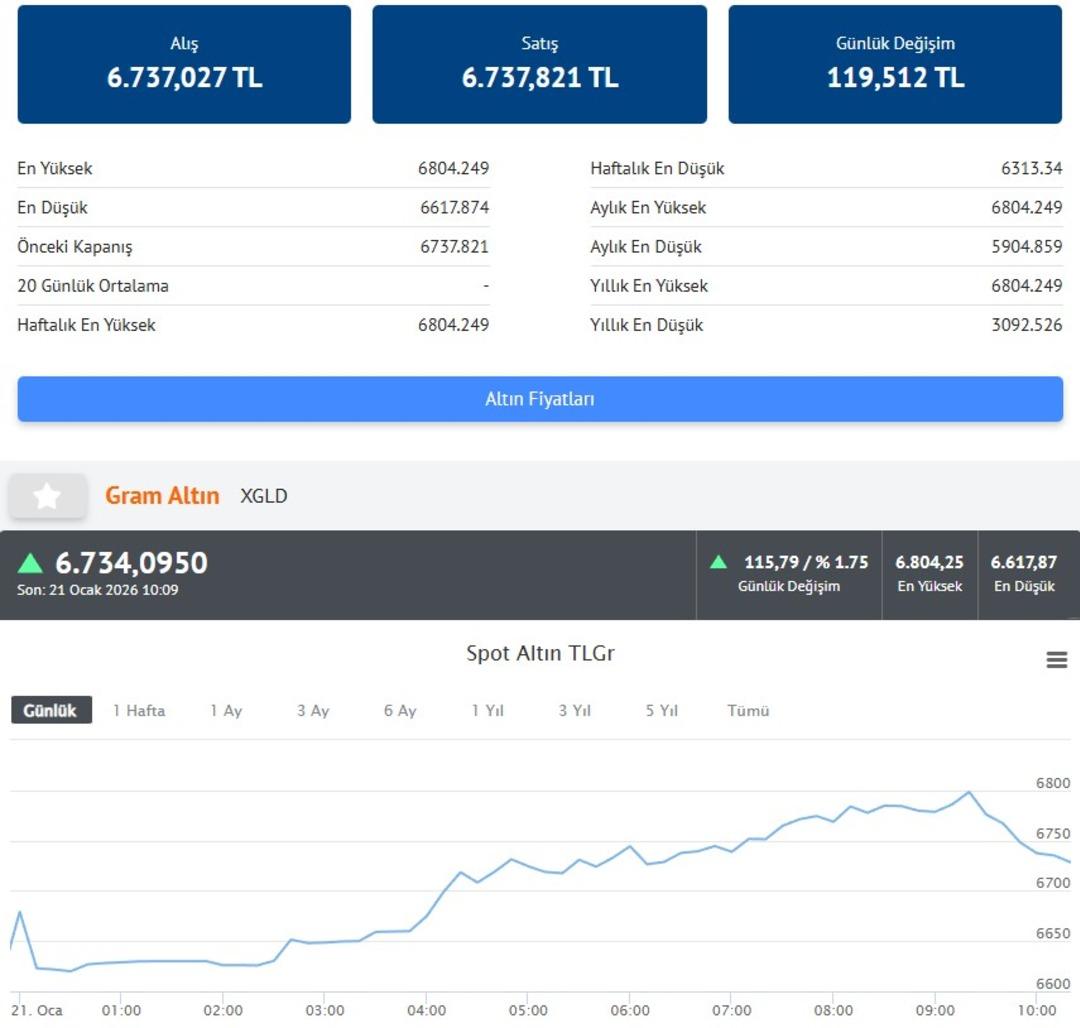
Task: Switch chart to 1 Ay
Action: [x=226, y=710]
